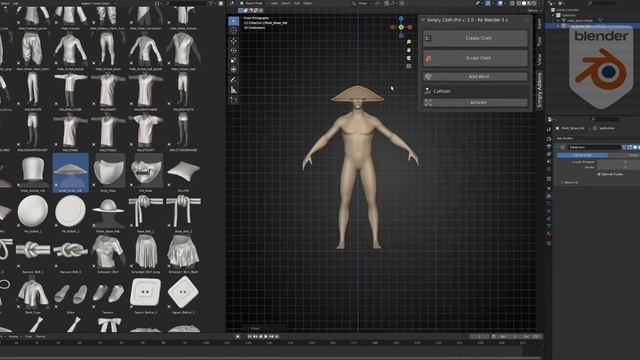
Task: Open the View sidebar tab
Action: [x=539, y=60]
